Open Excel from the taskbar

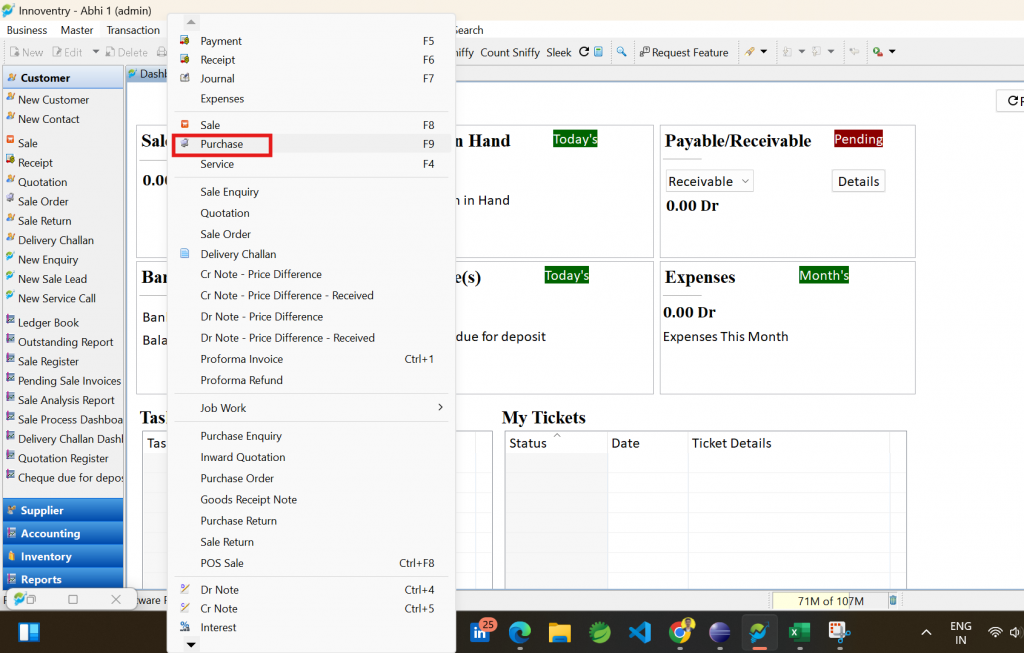[799, 632]
